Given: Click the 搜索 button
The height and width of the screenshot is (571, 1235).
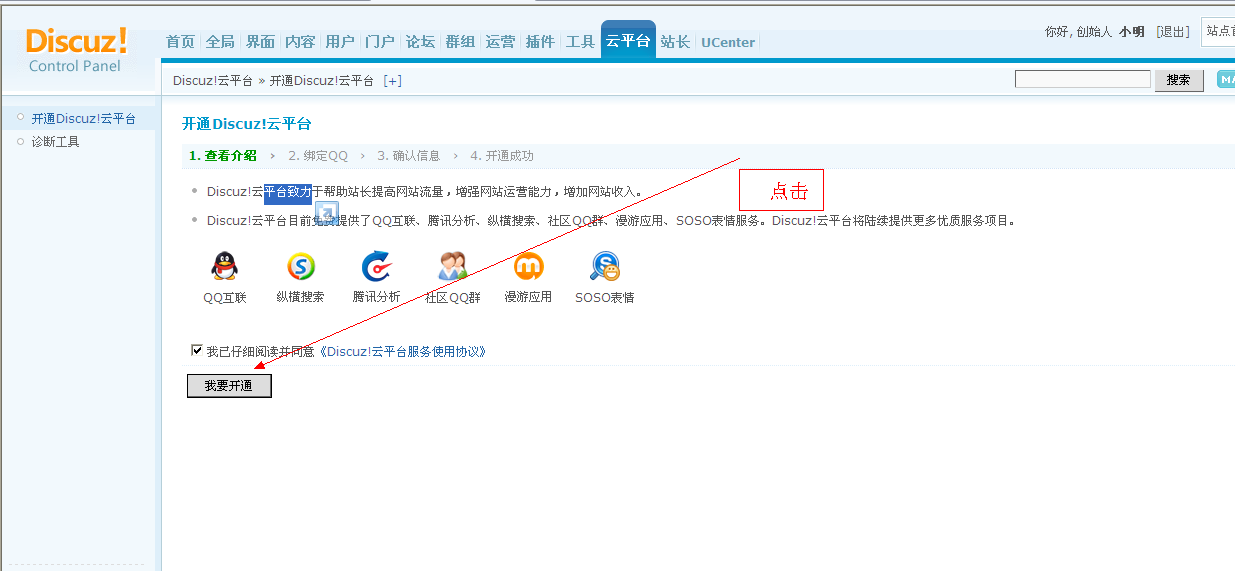Looking at the screenshot, I should coord(1179,80).
